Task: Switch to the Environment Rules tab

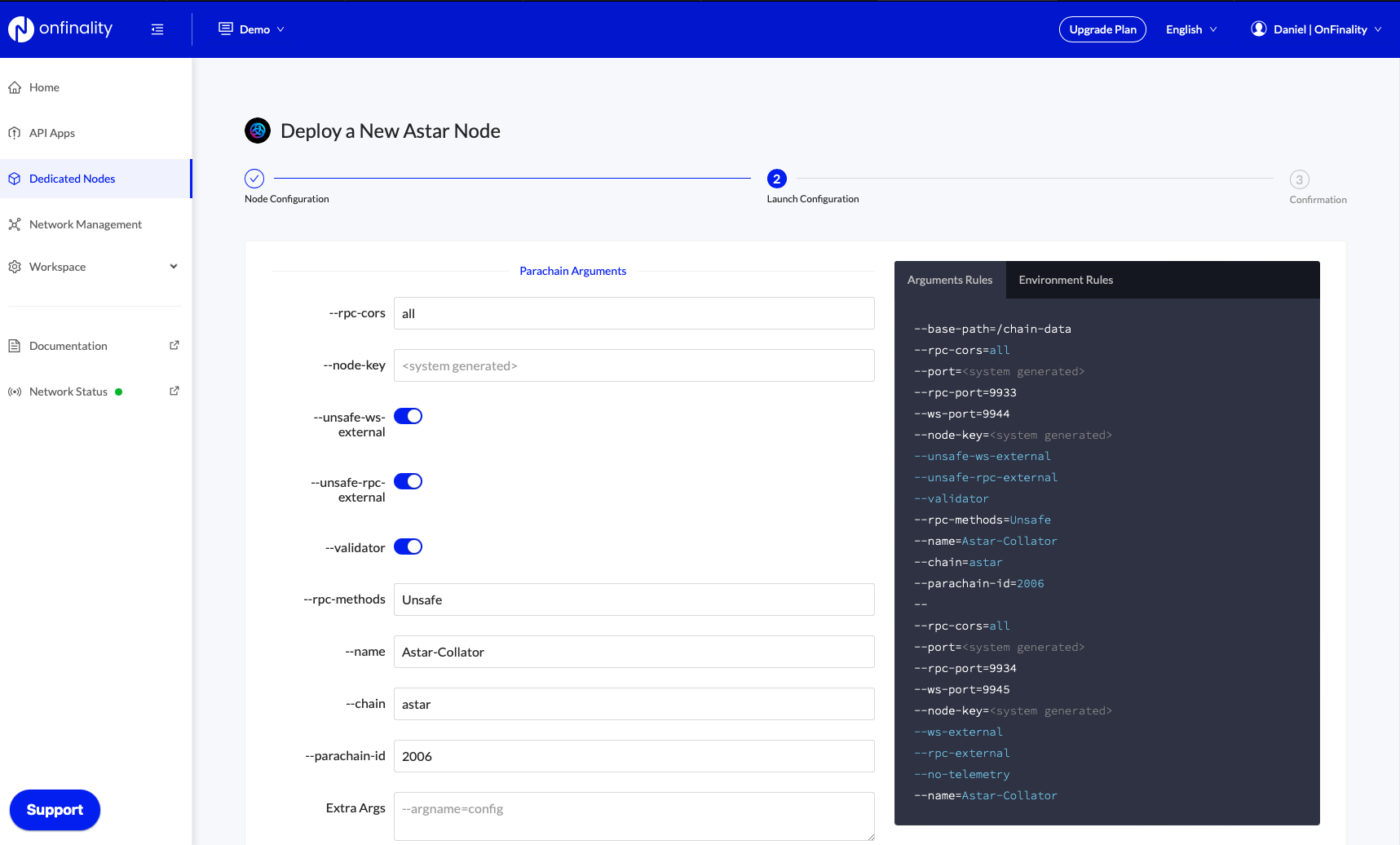Action: coord(1065,280)
